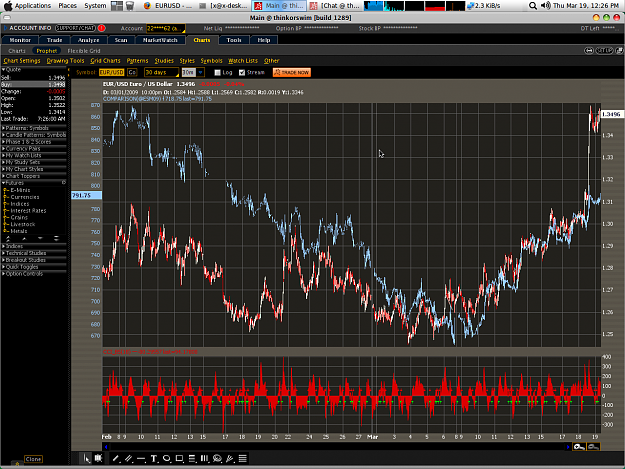Open the Drawing Tools menu
This screenshot has width=625, height=469.
coord(65,61)
